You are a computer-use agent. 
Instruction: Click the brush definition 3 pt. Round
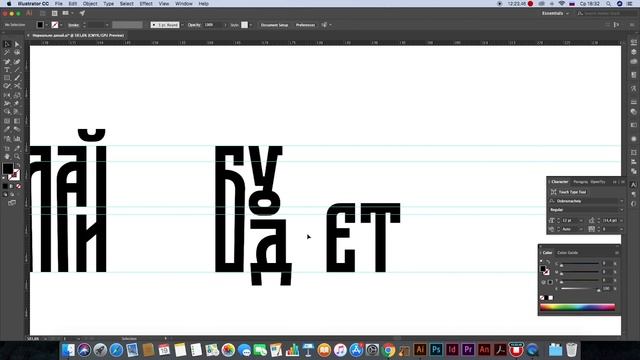[x=165, y=25]
